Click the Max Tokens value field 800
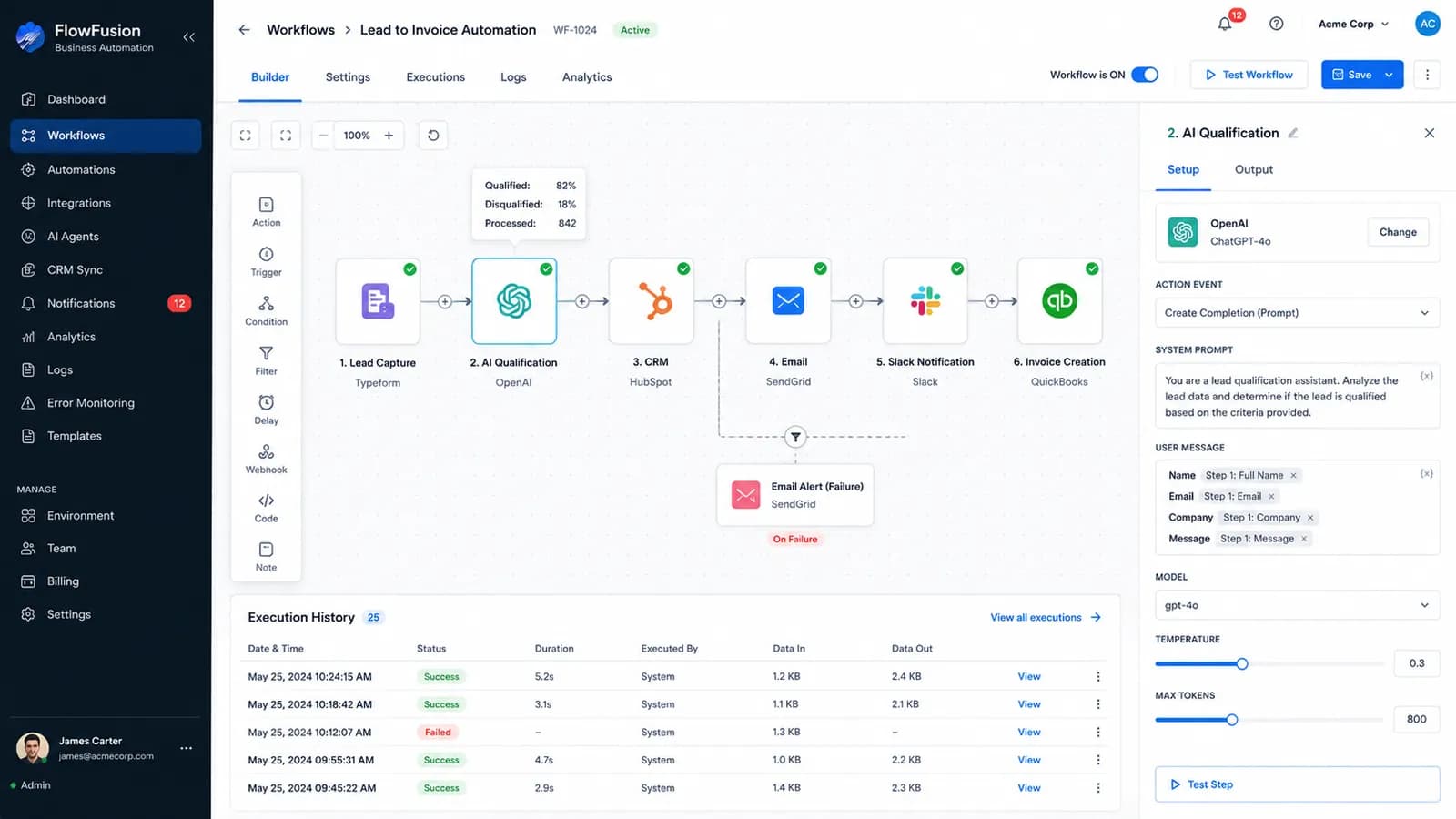This screenshot has width=1456, height=819. coord(1417,719)
